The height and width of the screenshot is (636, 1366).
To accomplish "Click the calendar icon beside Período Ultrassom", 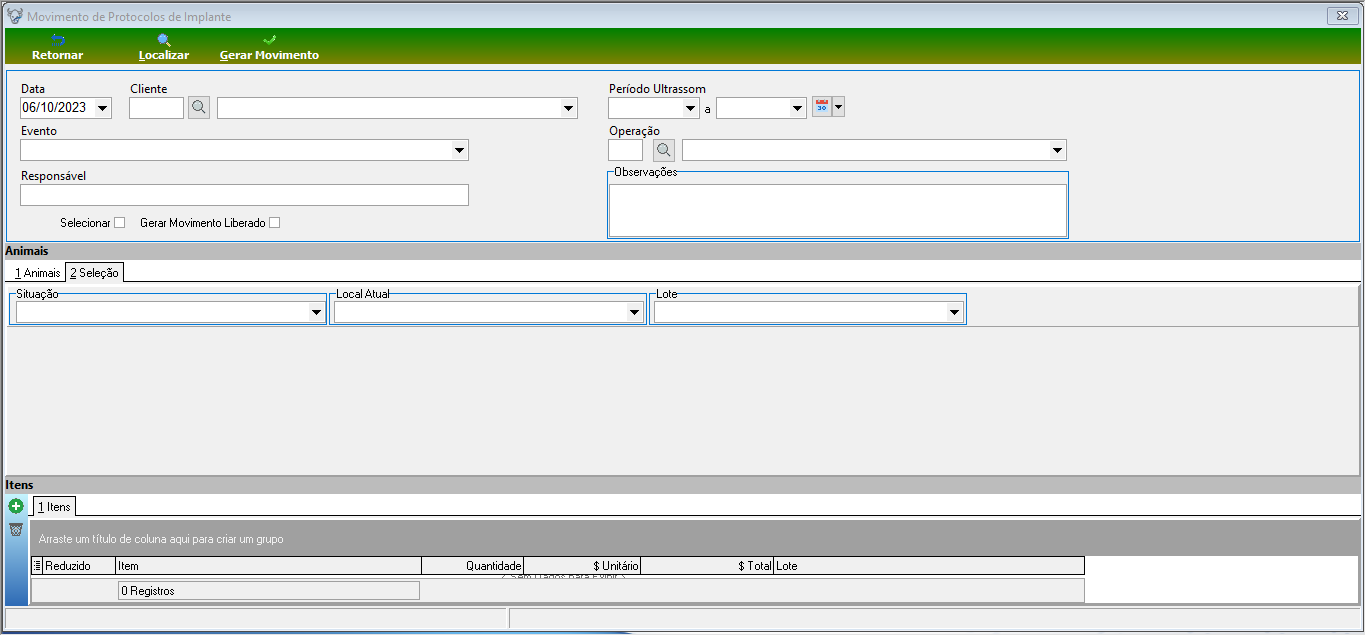I will pyautogui.click(x=822, y=107).
